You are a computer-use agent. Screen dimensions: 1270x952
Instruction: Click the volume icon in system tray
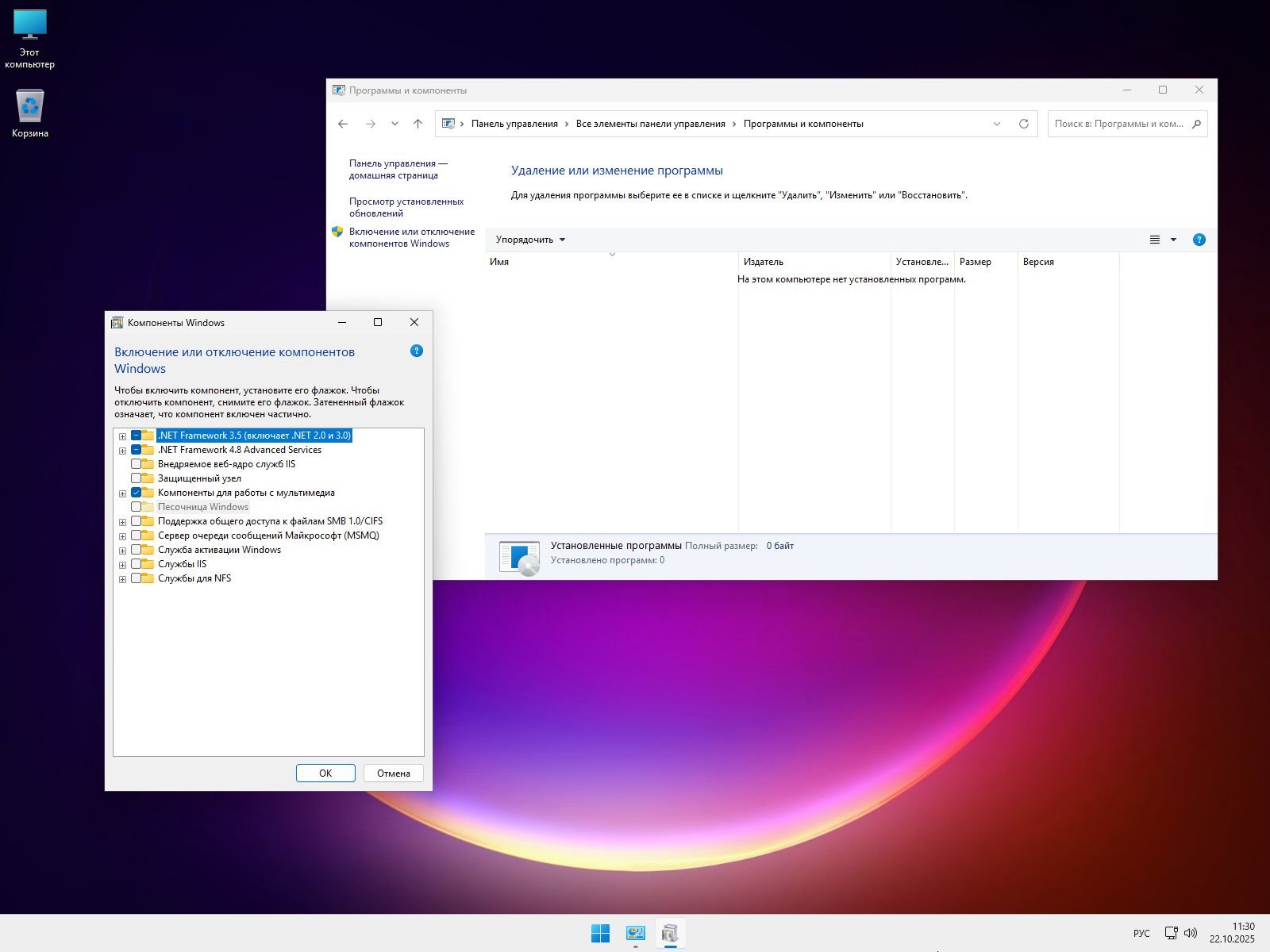[x=1191, y=933]
